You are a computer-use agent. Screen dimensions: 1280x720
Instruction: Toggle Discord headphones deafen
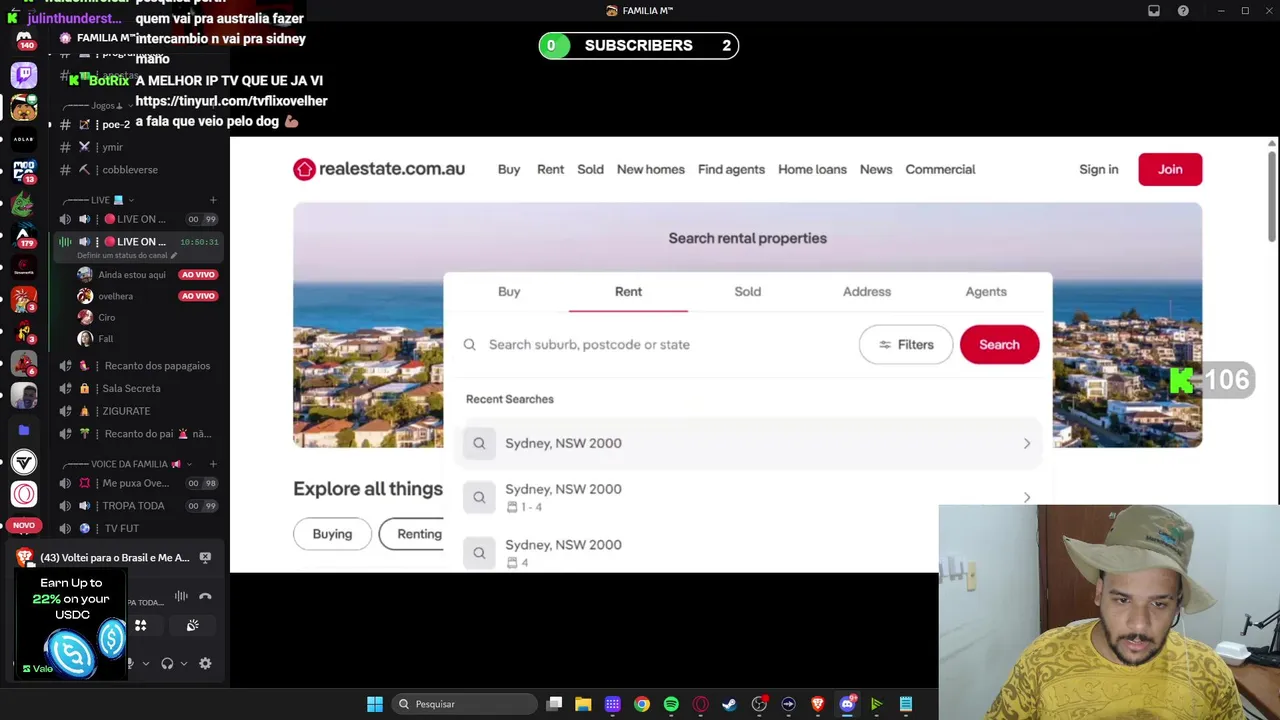tap(167, 663)
